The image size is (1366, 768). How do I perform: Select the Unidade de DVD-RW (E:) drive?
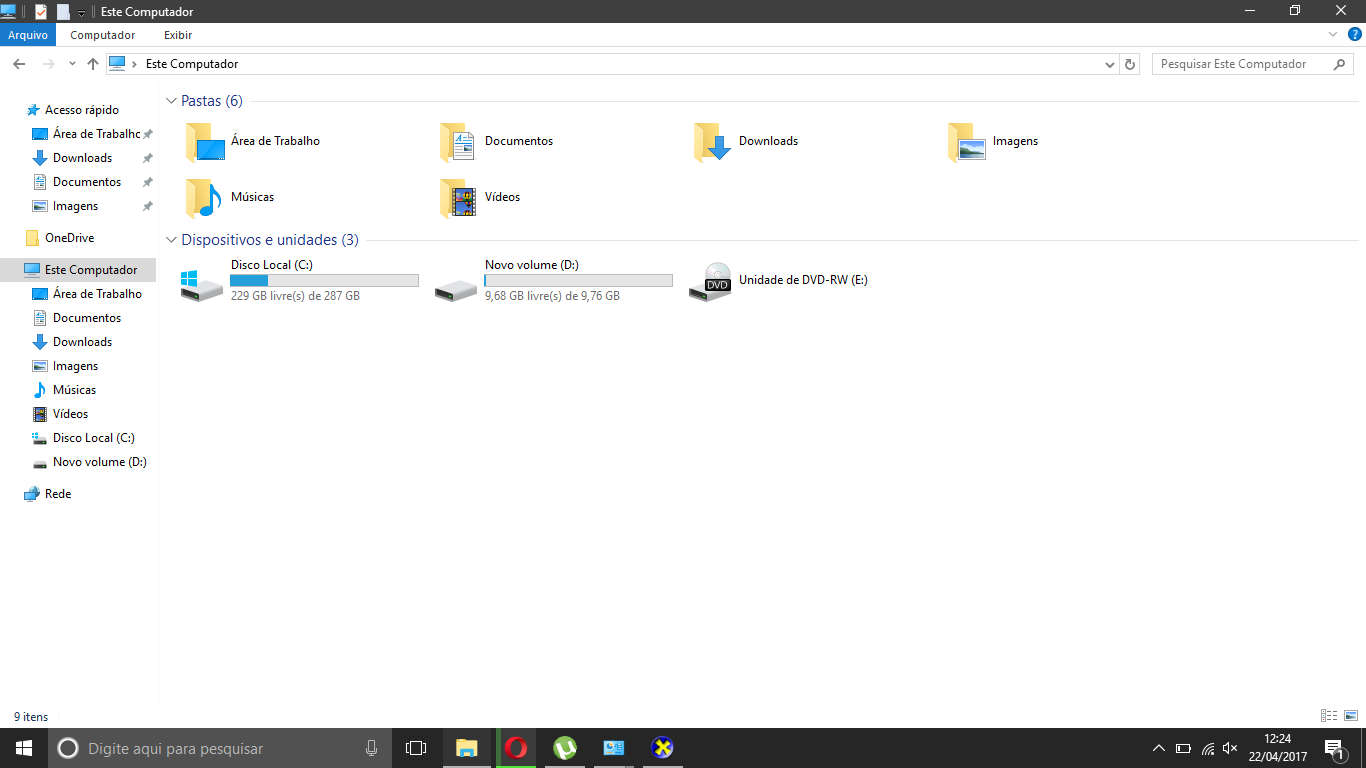tap(779, 281)
